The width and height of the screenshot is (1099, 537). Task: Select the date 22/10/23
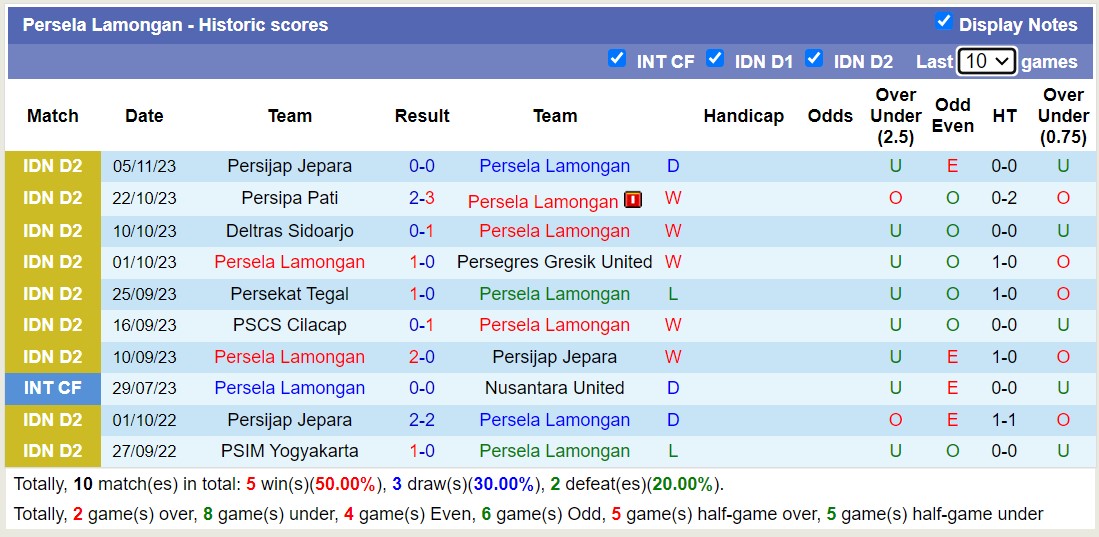tap(144, 198)
